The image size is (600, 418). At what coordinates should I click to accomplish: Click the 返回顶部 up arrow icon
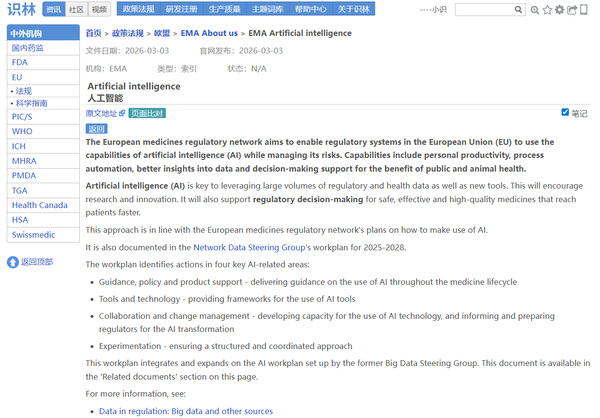tap(13, 262)
